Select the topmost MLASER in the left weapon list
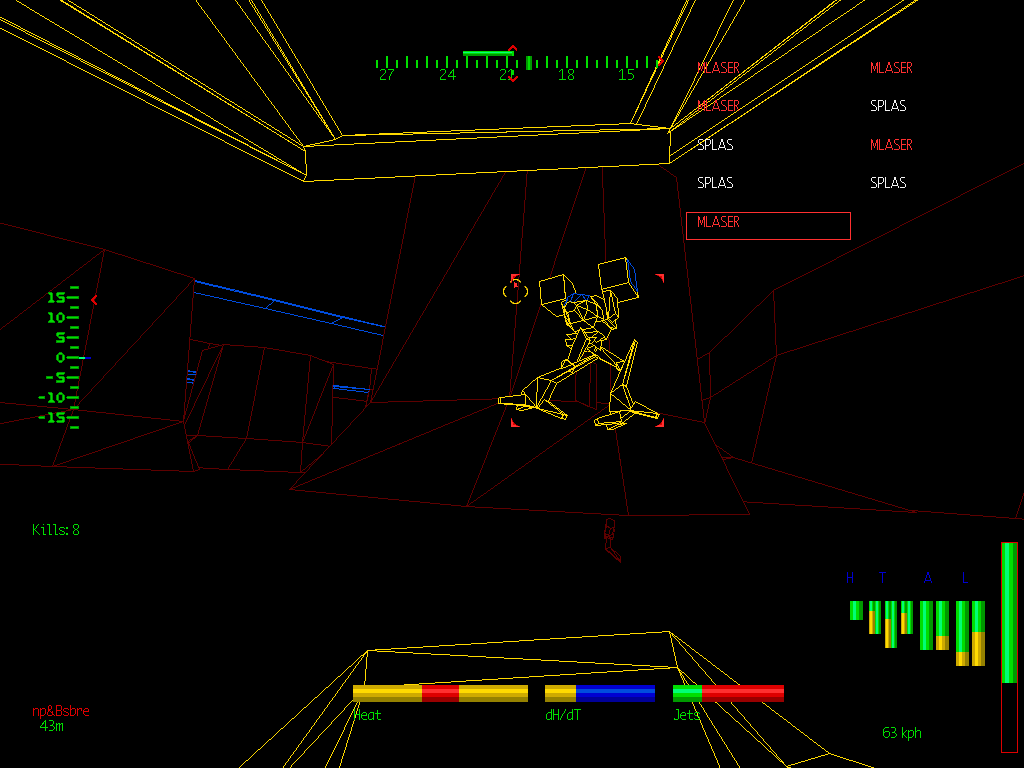1024x768 pixels. [x=717, y=68]
